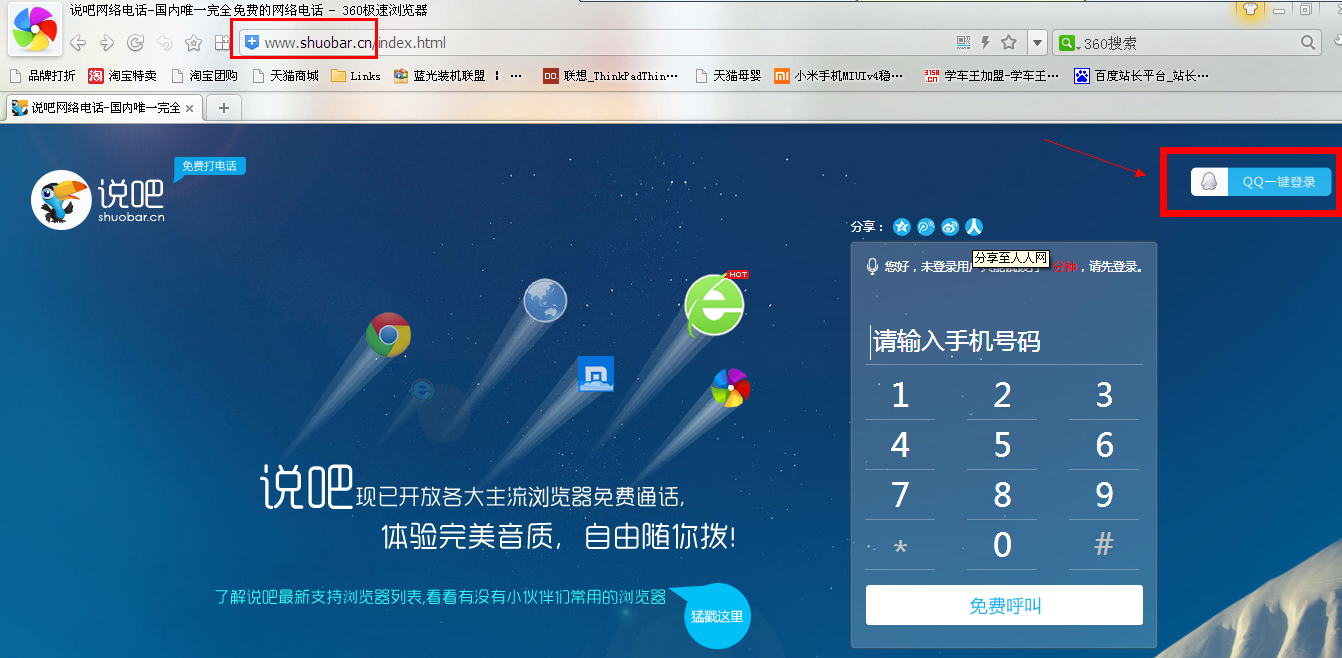Open the 学车王加盟 bookmark

[x=991, y=75]
